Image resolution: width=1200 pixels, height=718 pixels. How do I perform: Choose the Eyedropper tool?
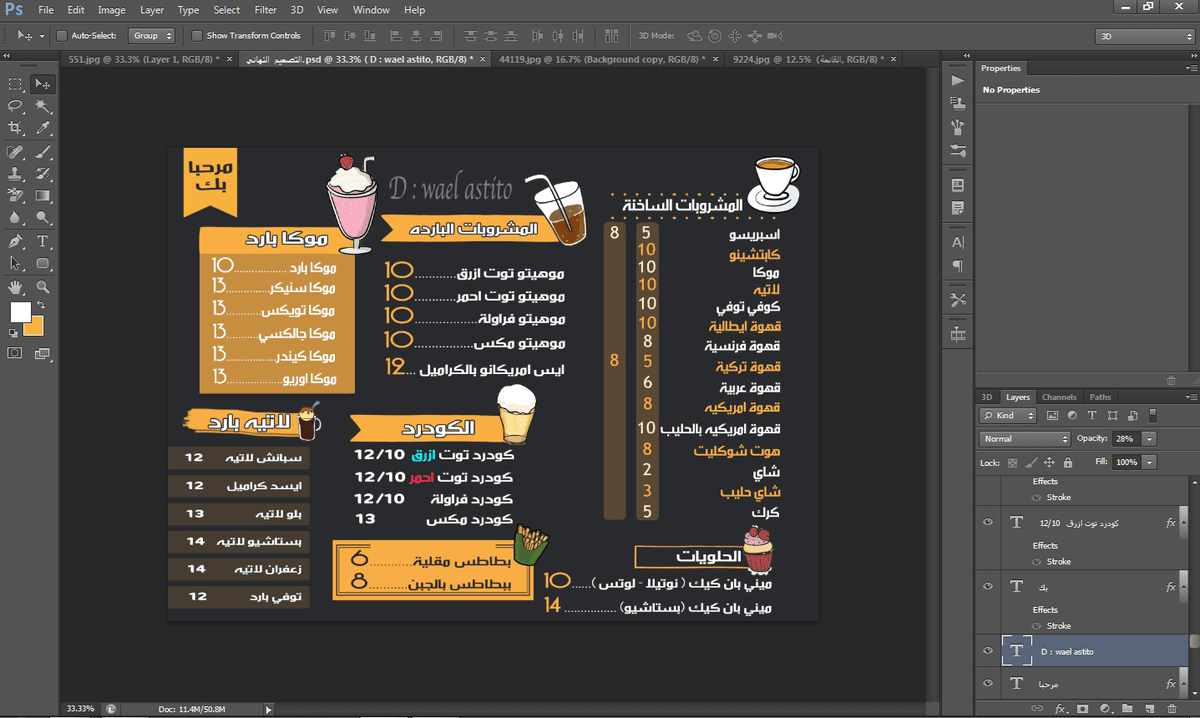(x=43, y=128)
